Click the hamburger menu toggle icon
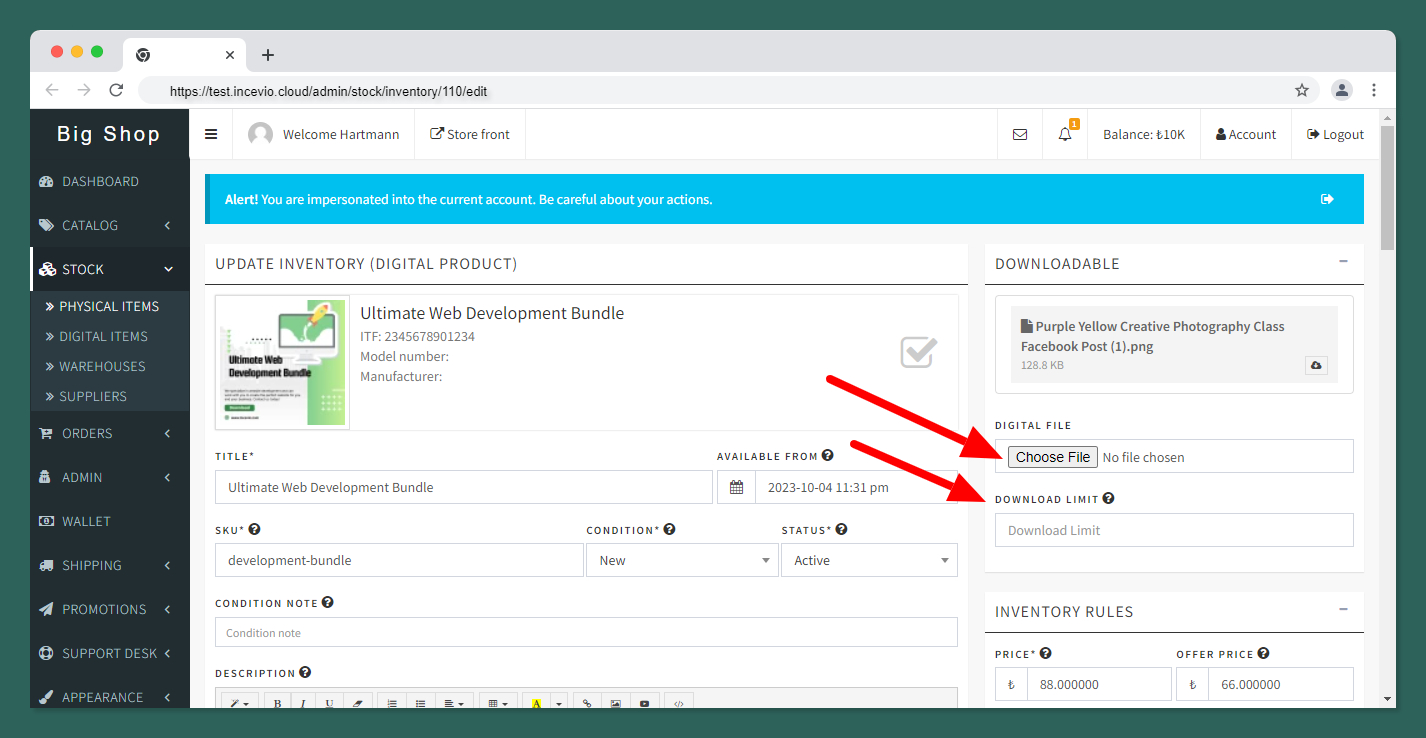 tap(211, 134)
